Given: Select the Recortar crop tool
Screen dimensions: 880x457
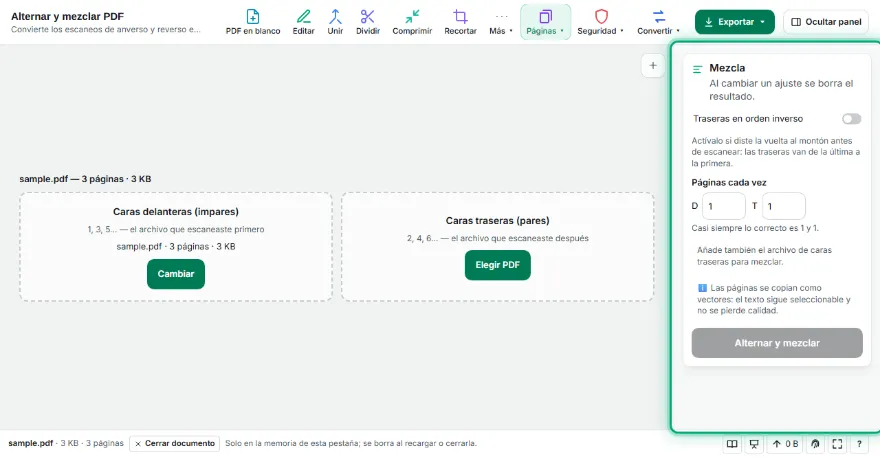Looking at the screenshot, I should point(460,22).
